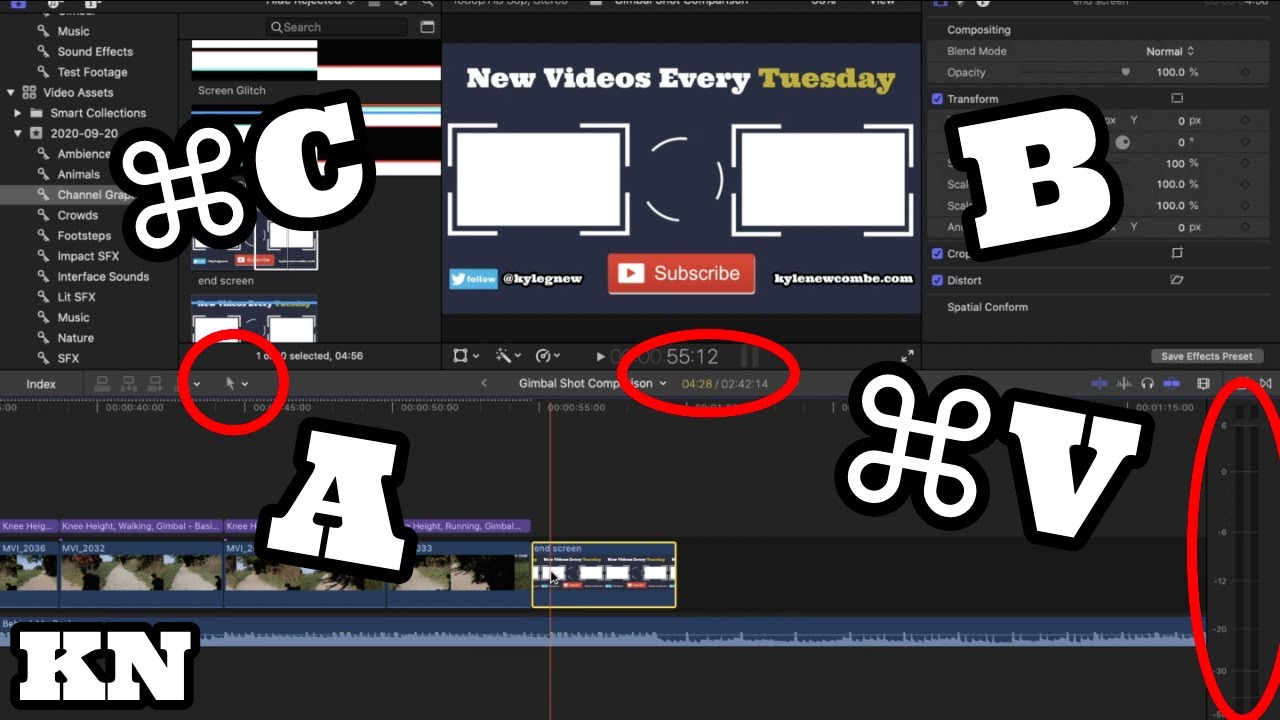Toggle the Distort checkbox
Image resolution: width=1280 pixels, height=720 pixels.
(x=937, y=281)
